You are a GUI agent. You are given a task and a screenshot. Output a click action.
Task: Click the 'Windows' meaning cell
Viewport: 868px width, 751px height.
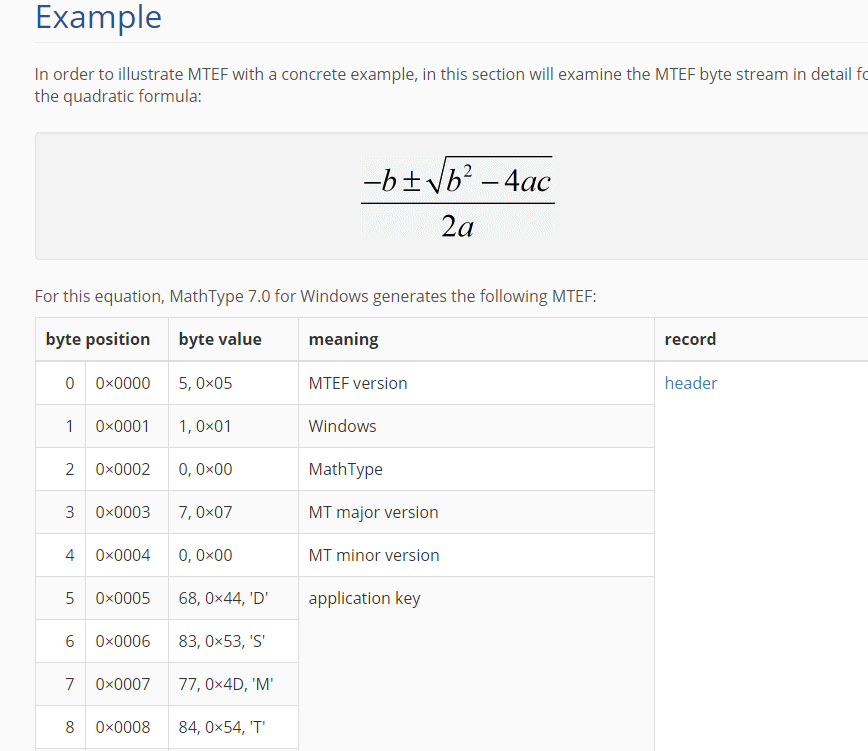(476, 426)
